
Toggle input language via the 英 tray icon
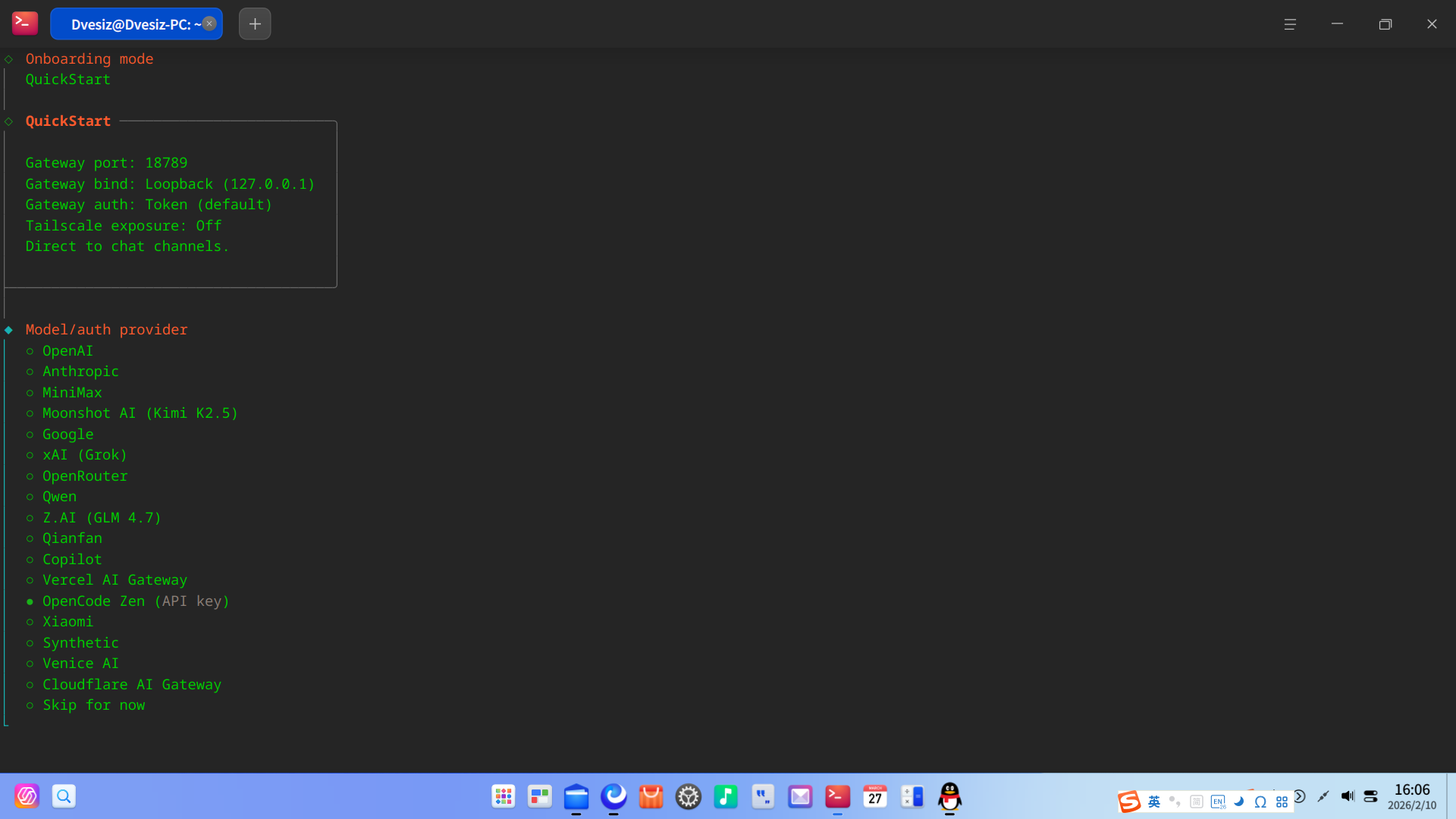pos(1154,802)
